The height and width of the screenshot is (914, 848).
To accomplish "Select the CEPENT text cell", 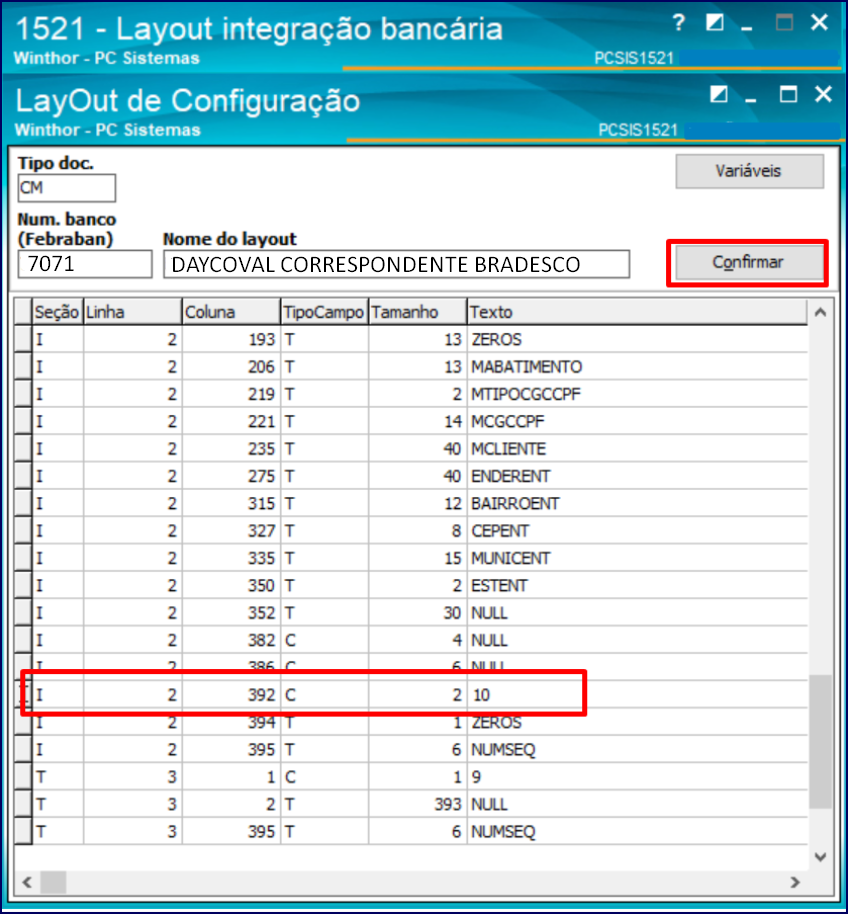I will (x=638, y=531).
